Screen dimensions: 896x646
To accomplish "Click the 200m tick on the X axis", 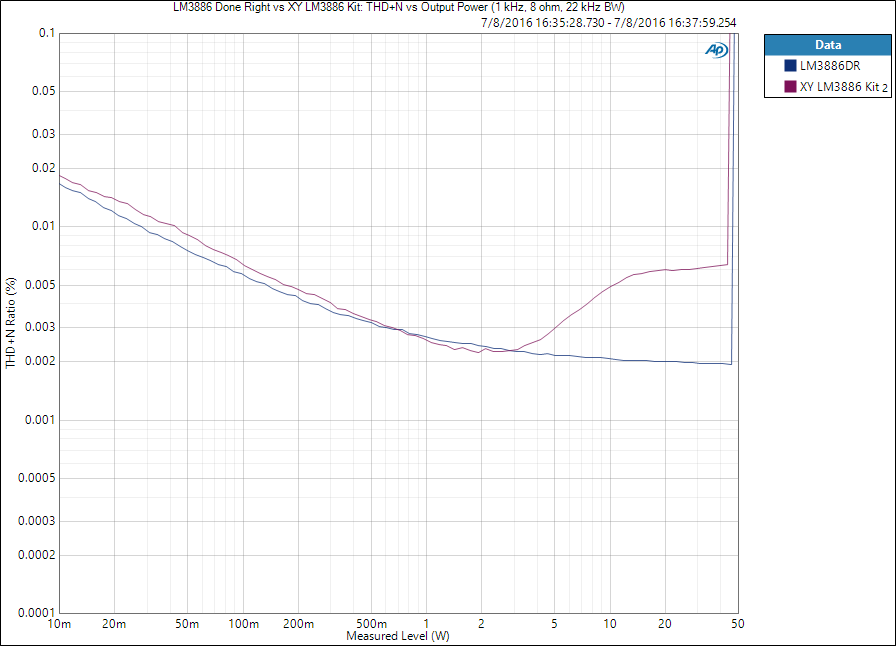I will coord(298,624).
